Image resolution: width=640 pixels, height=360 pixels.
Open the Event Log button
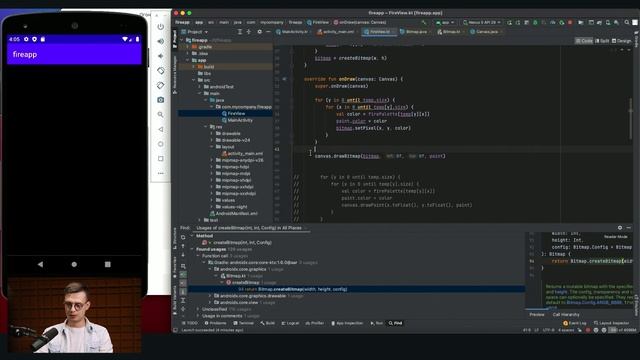tap(575, 323)
